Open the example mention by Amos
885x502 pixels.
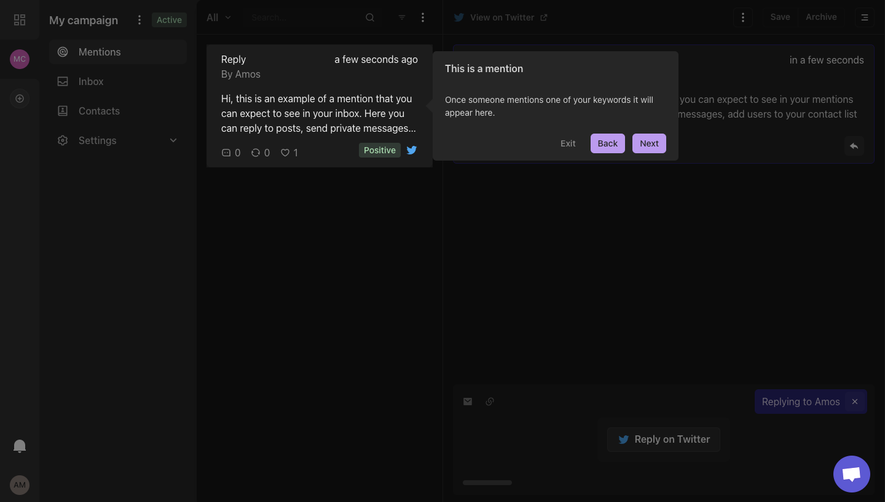pyautogui.click(x=319, y=106)
